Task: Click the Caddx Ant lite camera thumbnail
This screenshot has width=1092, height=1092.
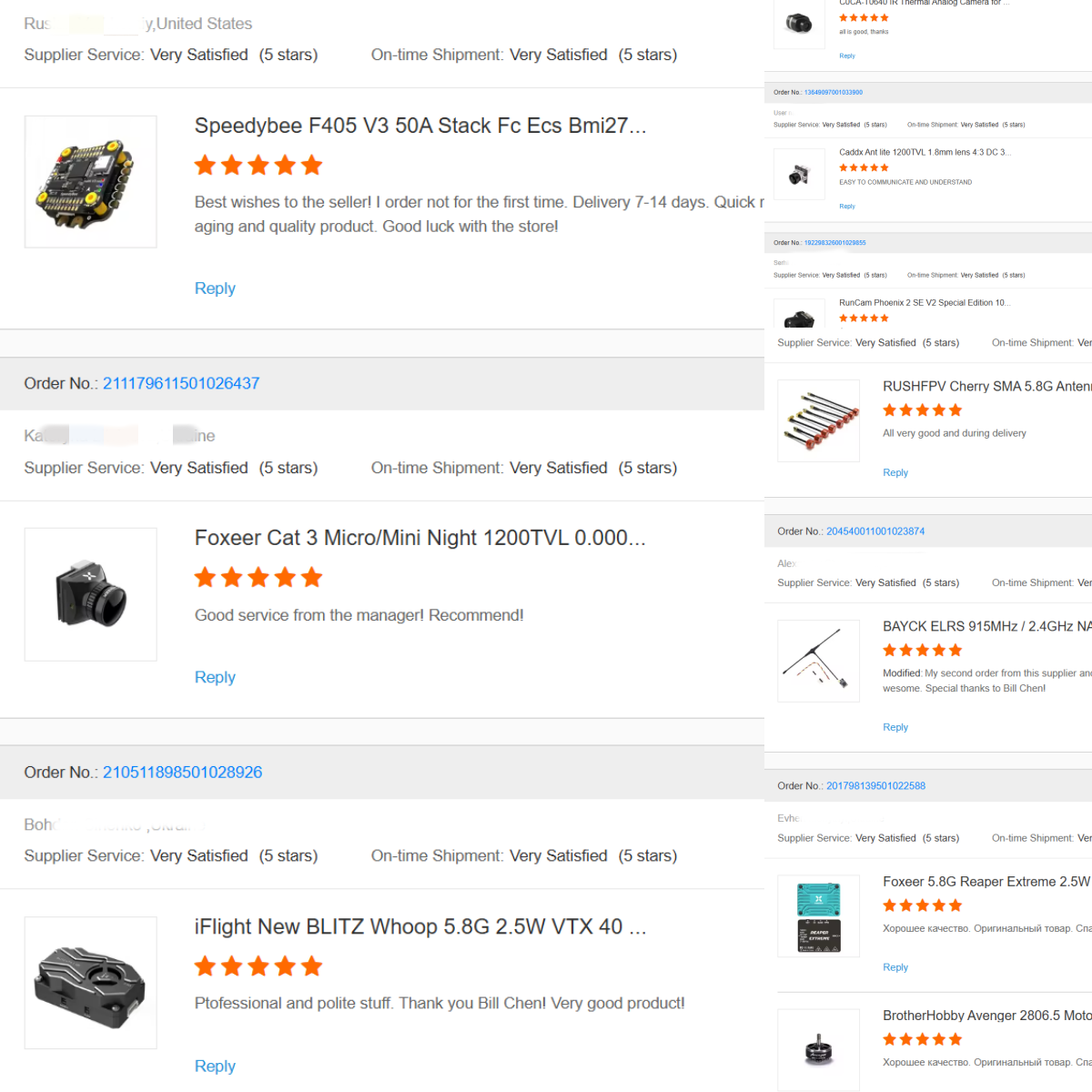Action: [799, 174]
